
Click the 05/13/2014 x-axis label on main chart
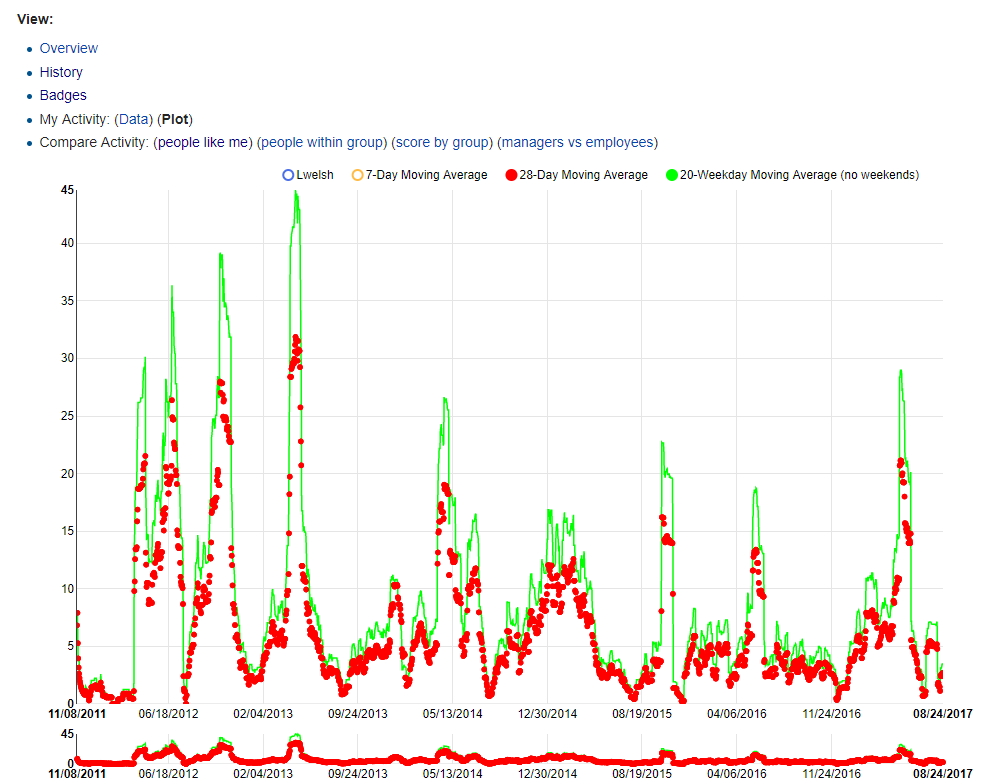[452, 714]
